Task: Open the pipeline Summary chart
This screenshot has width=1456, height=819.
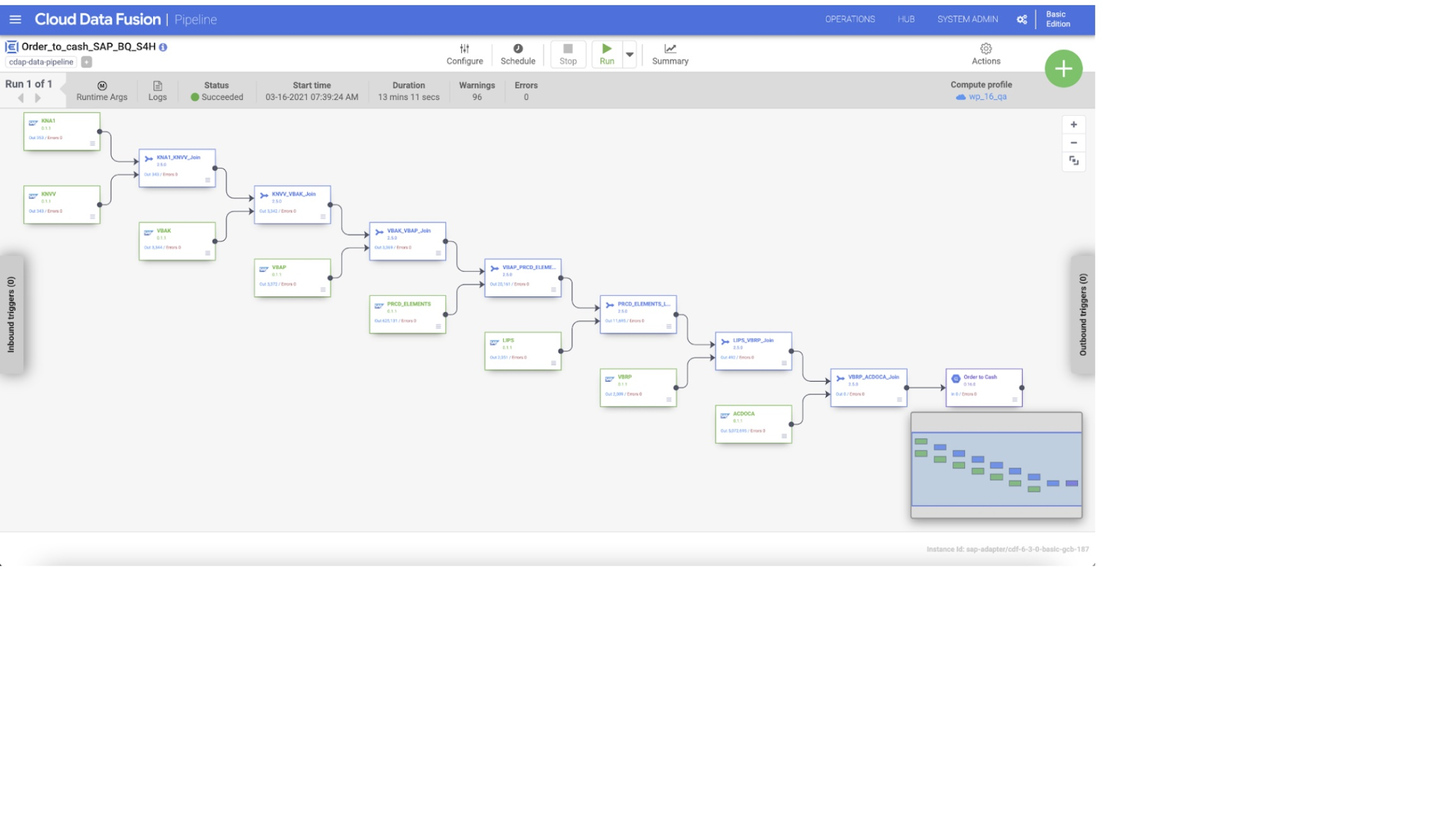Action: click(x=670, y=54)
